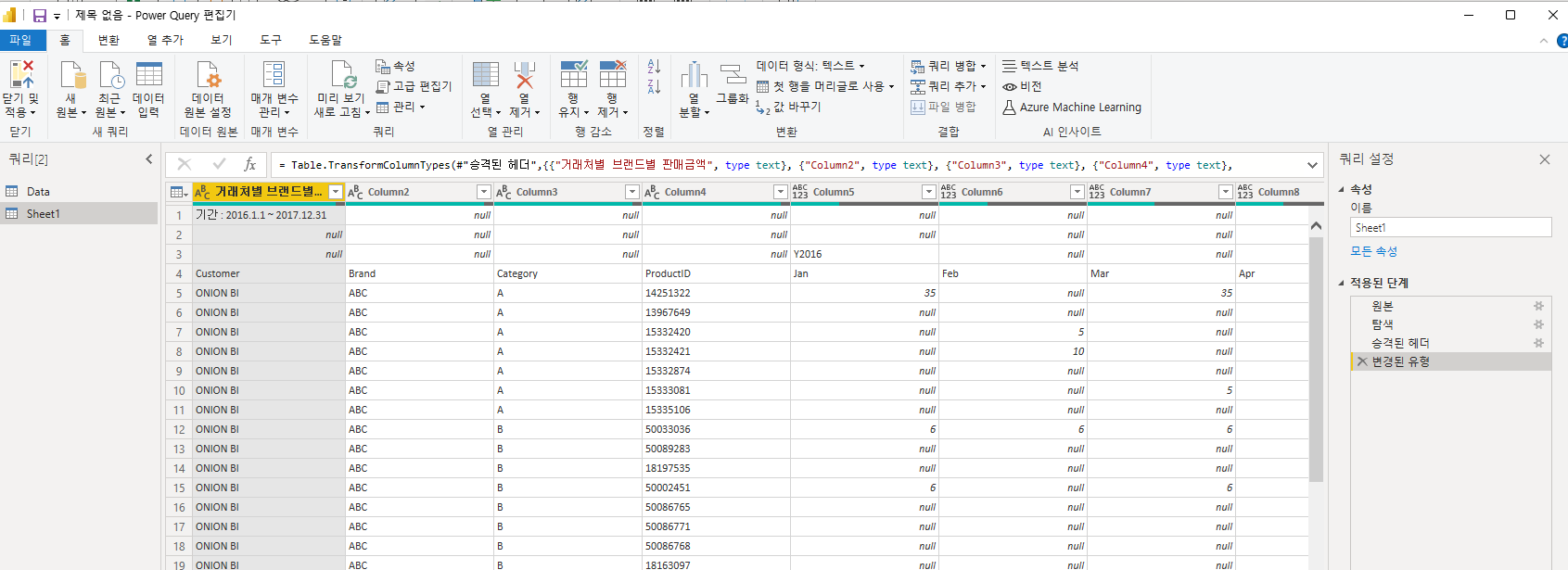
Task: Collapse the ribbon with the chevron
Action: (x=1543, y=41)
